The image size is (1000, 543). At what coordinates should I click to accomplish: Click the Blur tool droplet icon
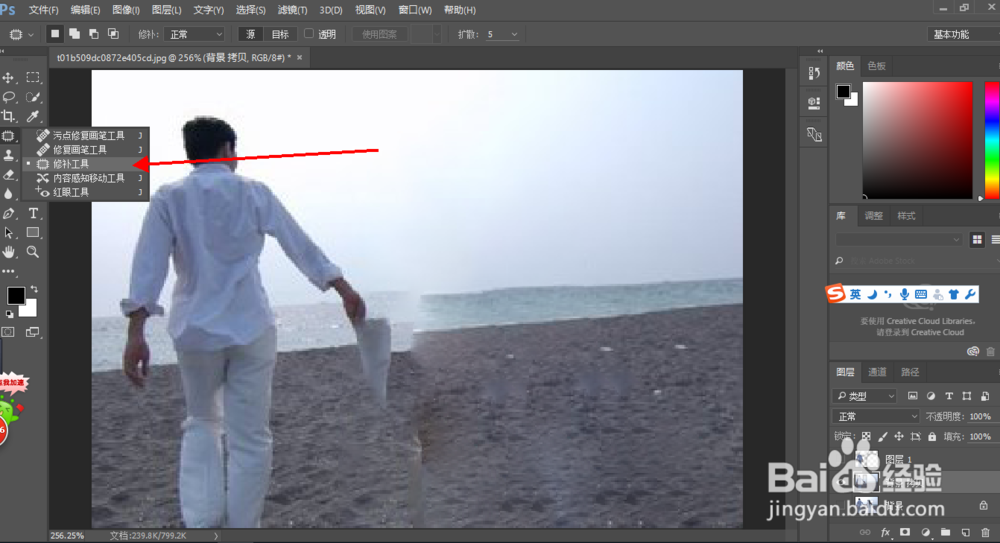8,193
